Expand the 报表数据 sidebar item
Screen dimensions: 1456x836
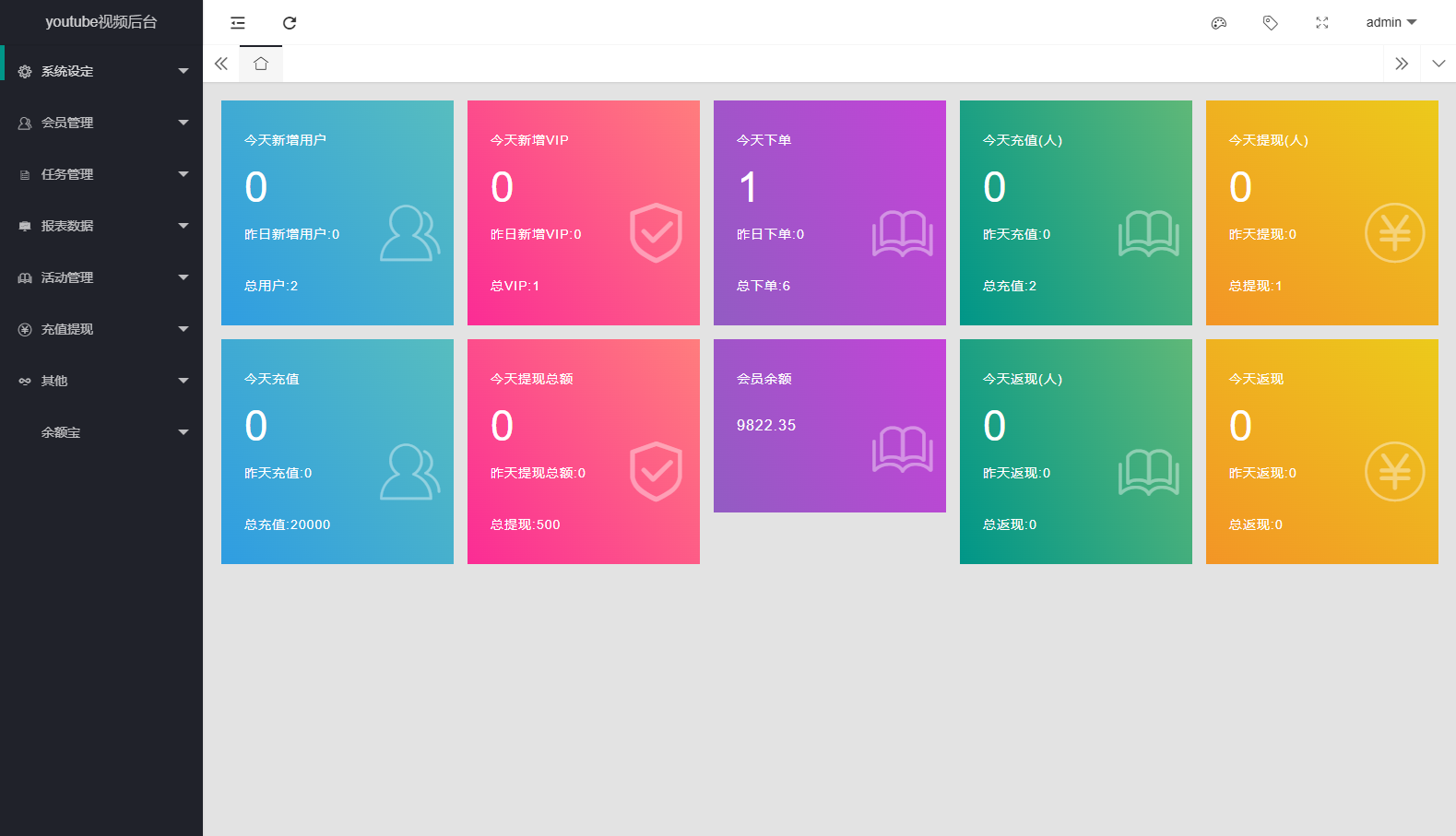click(x=101, y=226)
